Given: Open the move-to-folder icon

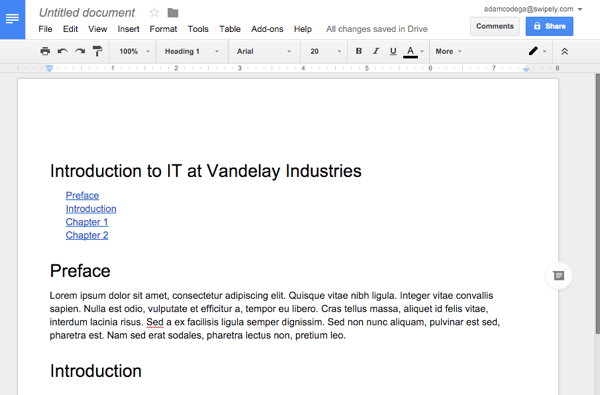Looking at the screenshot, I should click(x=173, y=13).
